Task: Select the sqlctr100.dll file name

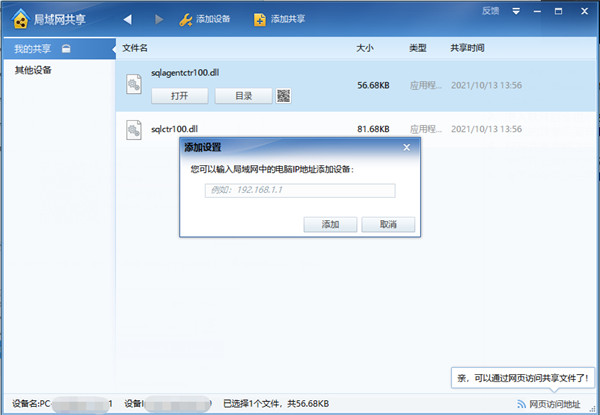Action: [174, 129]
